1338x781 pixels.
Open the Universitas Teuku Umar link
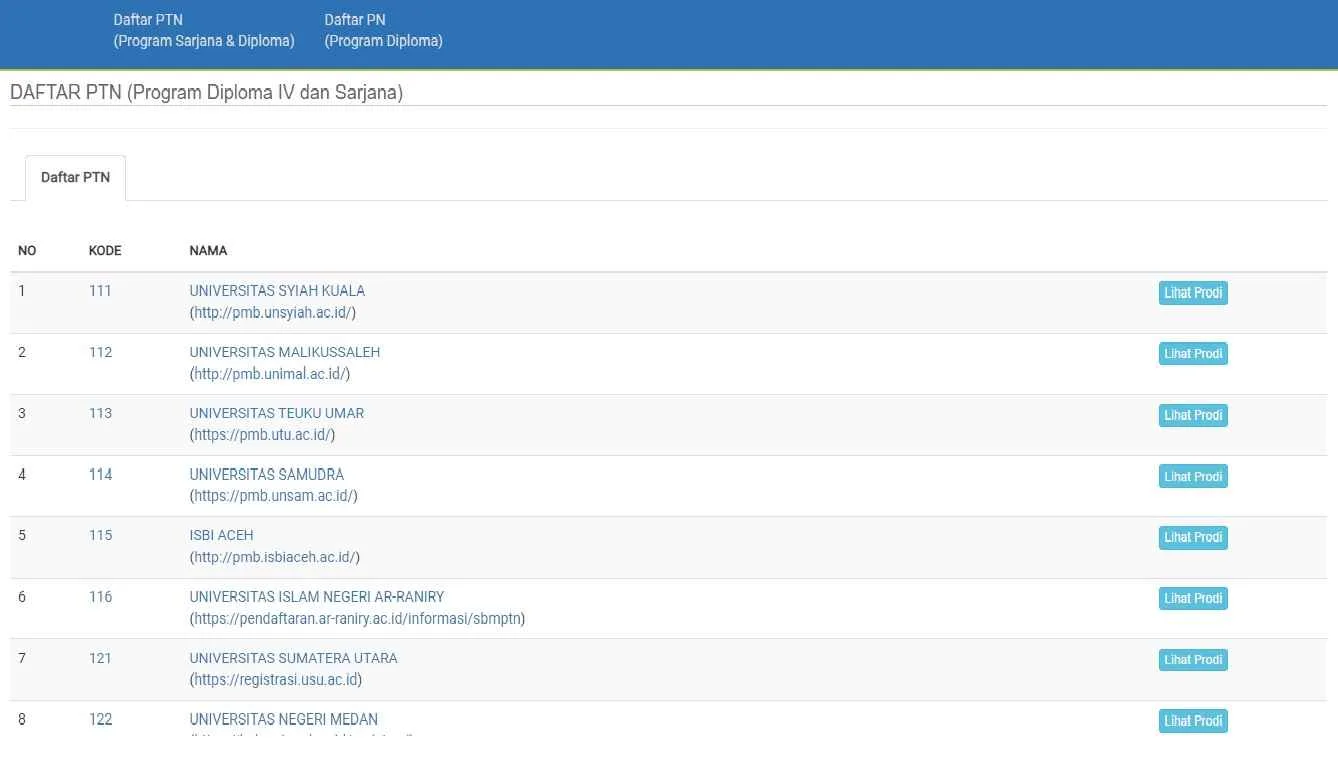point(276,413)
